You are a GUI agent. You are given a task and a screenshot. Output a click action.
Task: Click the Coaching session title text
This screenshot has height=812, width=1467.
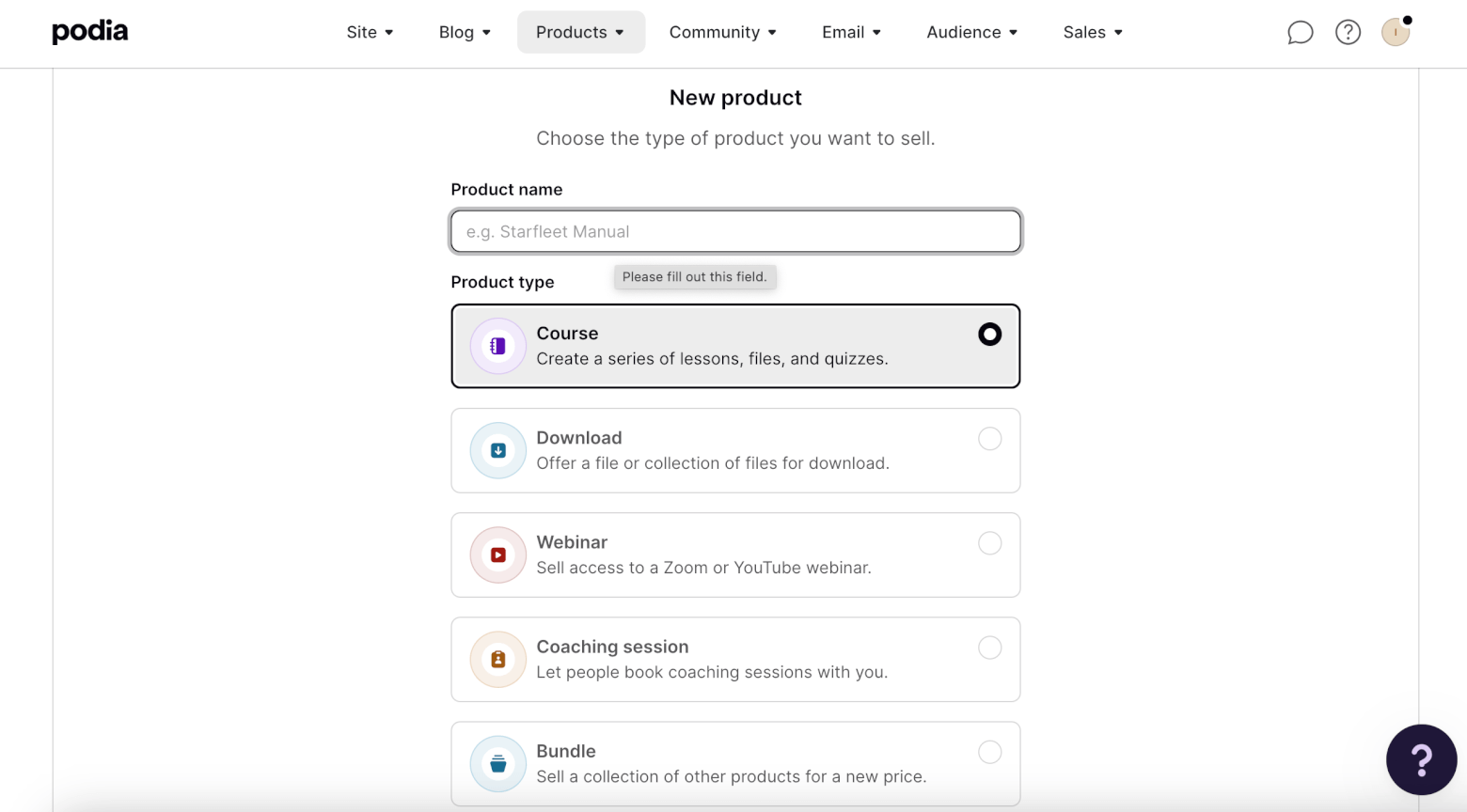pos(612,647)
